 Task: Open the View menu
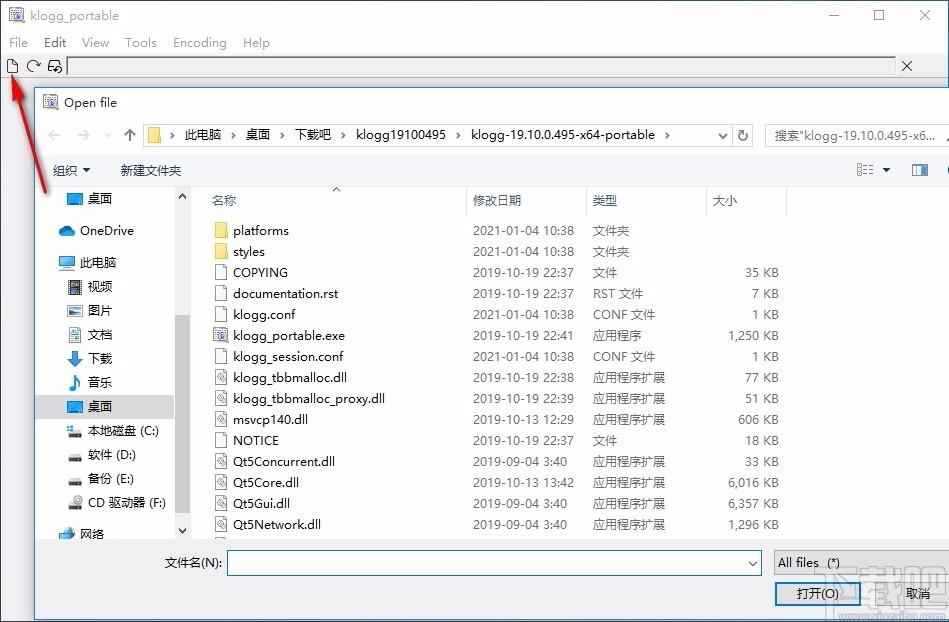point(95,42)
